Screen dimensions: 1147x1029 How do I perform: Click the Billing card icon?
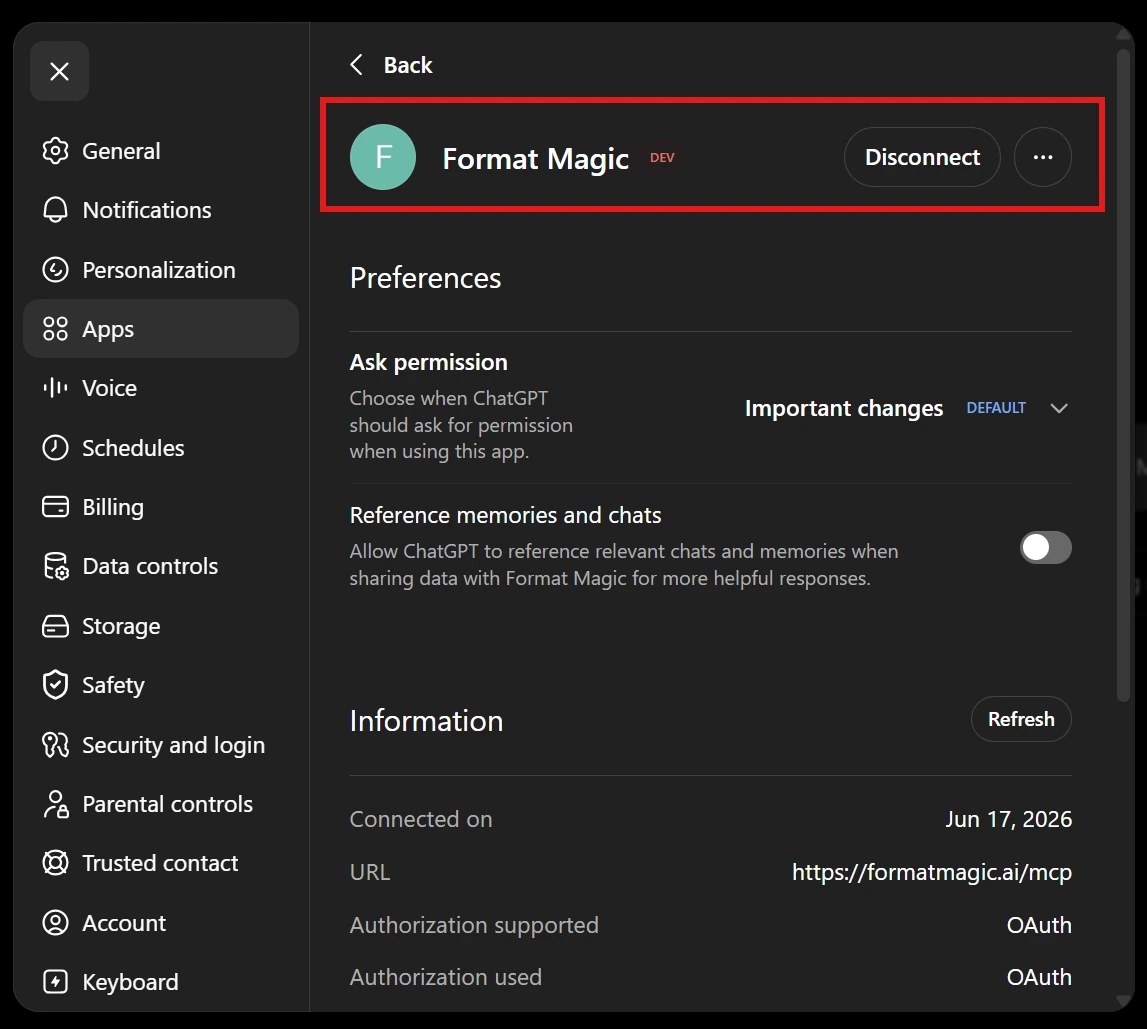tap(56, 507)
